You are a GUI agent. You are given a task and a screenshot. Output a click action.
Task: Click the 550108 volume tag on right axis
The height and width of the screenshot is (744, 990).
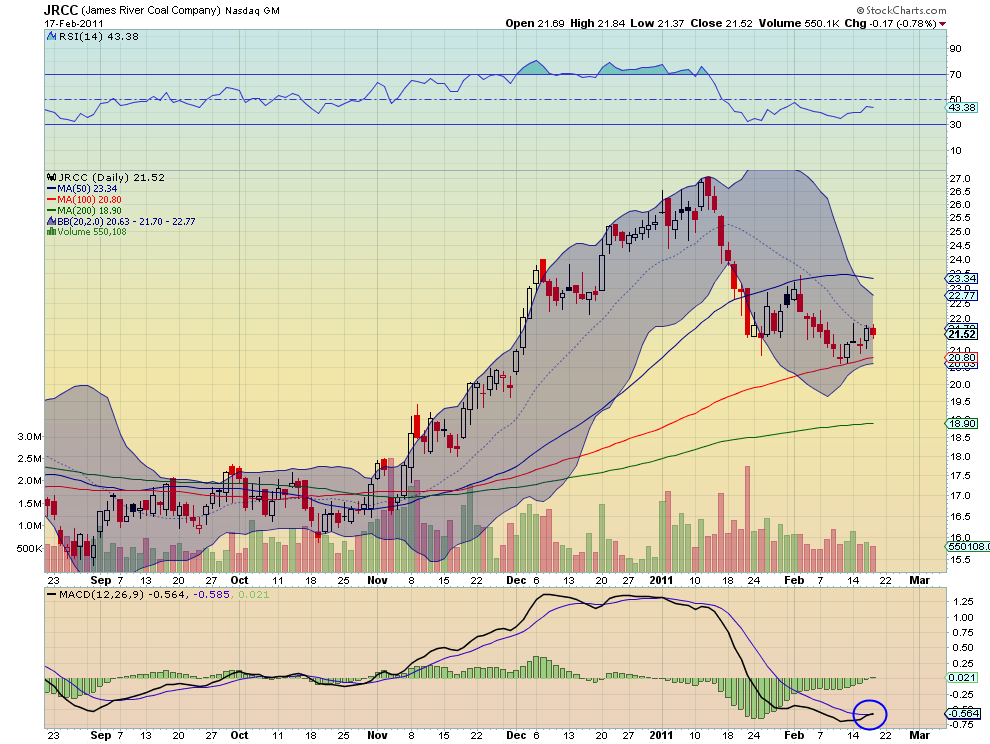tap(968, 546)
